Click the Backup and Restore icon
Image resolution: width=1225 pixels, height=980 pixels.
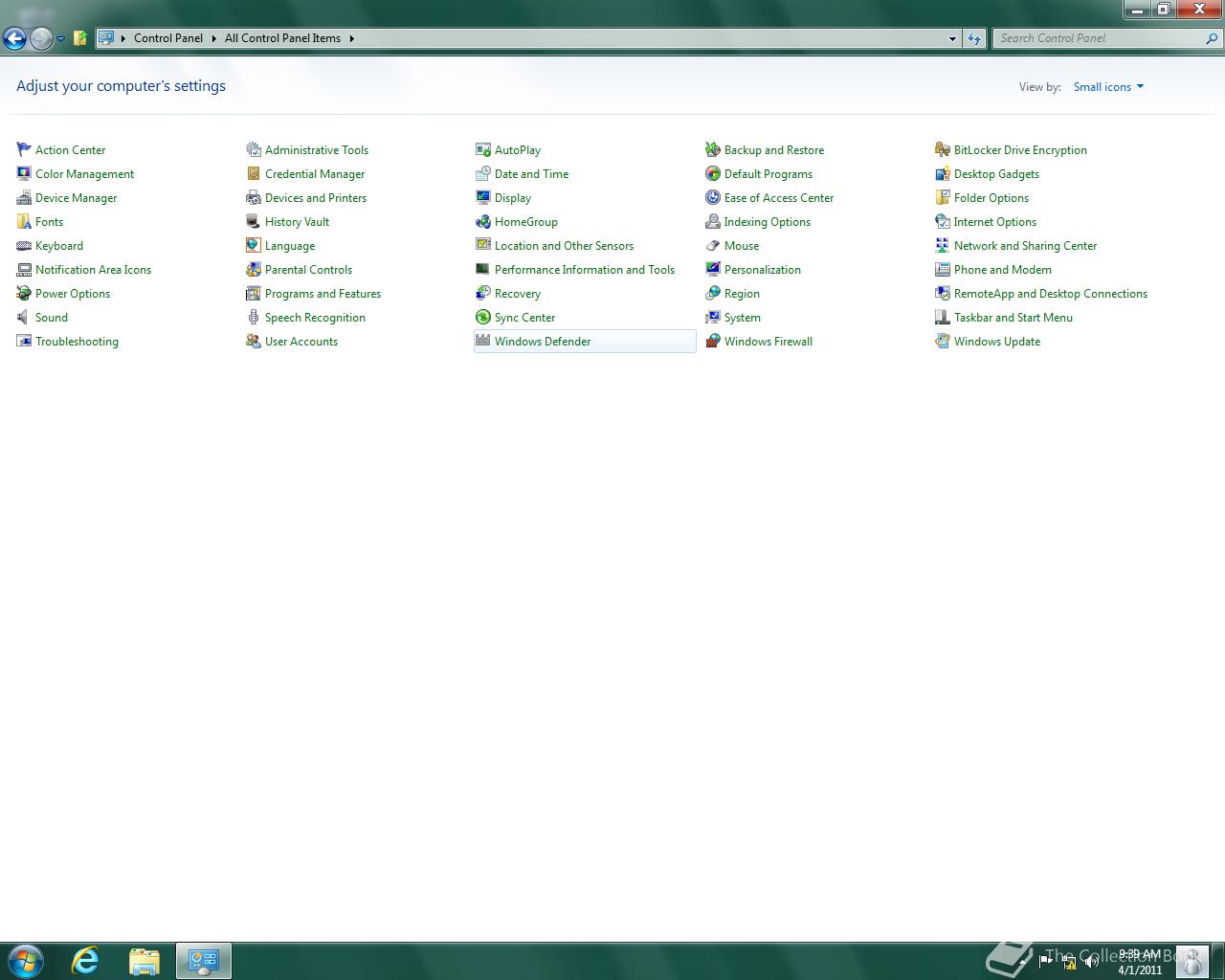pos(713,149)
